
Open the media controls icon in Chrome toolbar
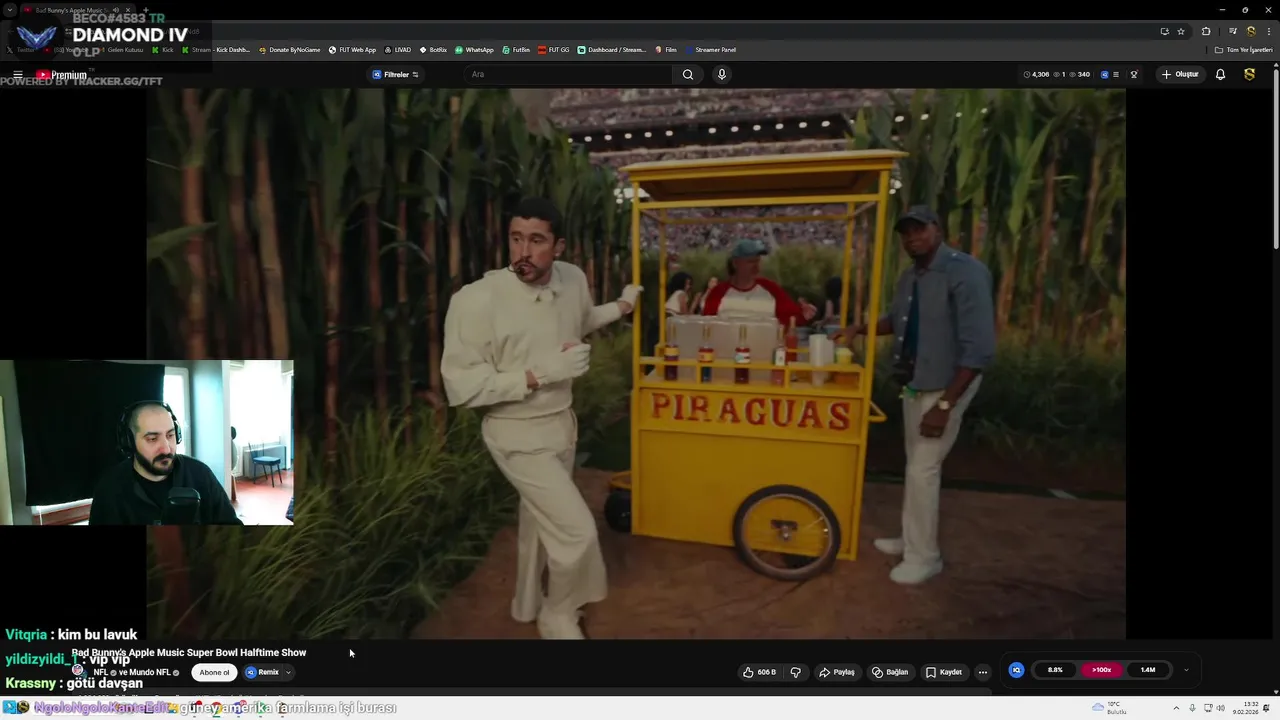coord(1233,31)
